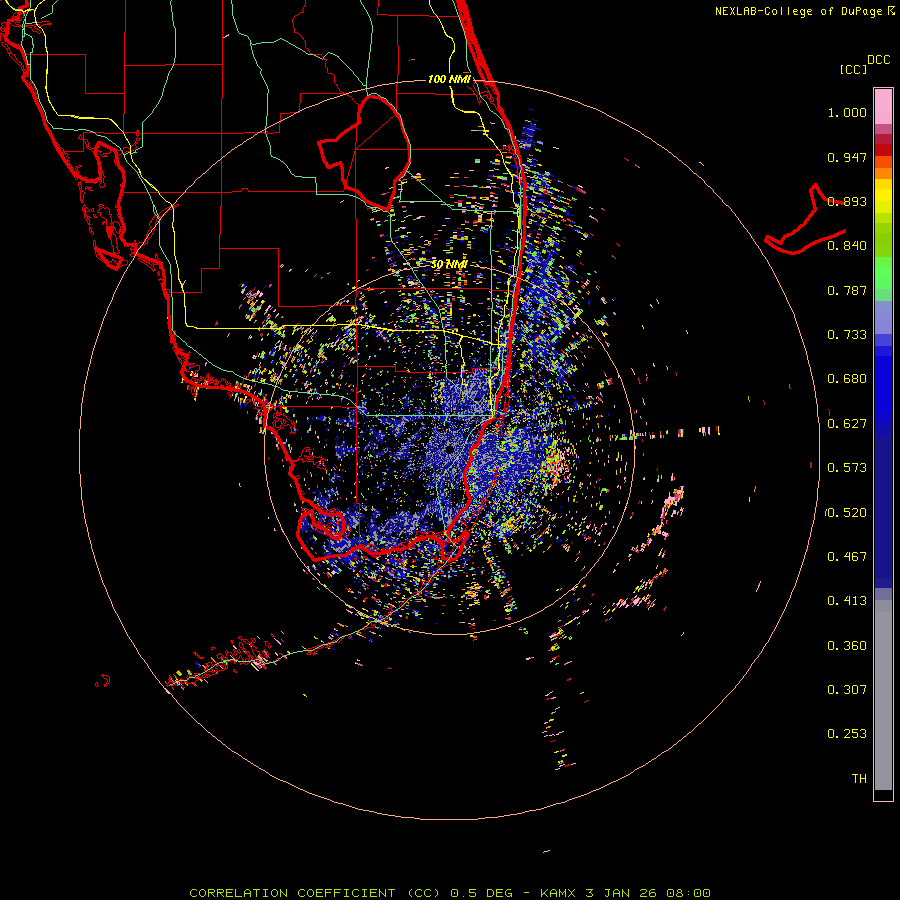Select the 0.467 scale value

(847, 557)
